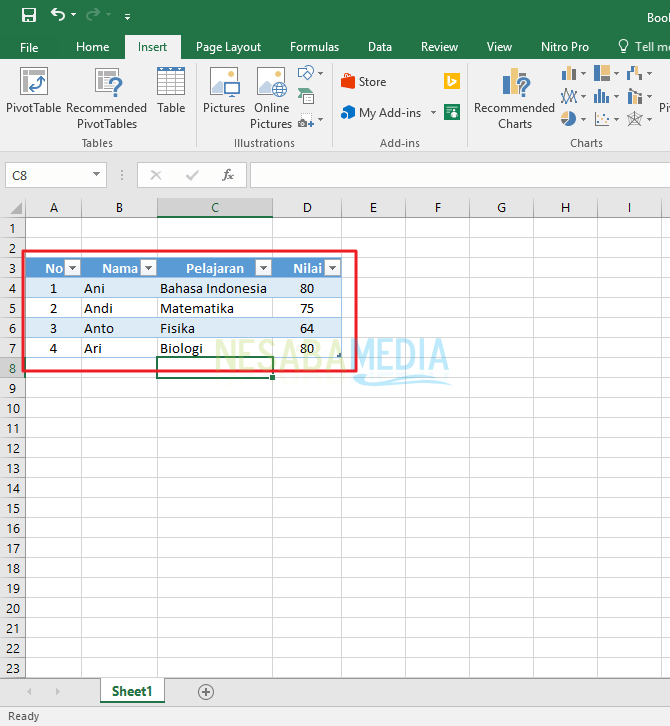Select the Nilai cell with value 64
The height and width of the screenshot is (726, 670).
coord(307,328)
